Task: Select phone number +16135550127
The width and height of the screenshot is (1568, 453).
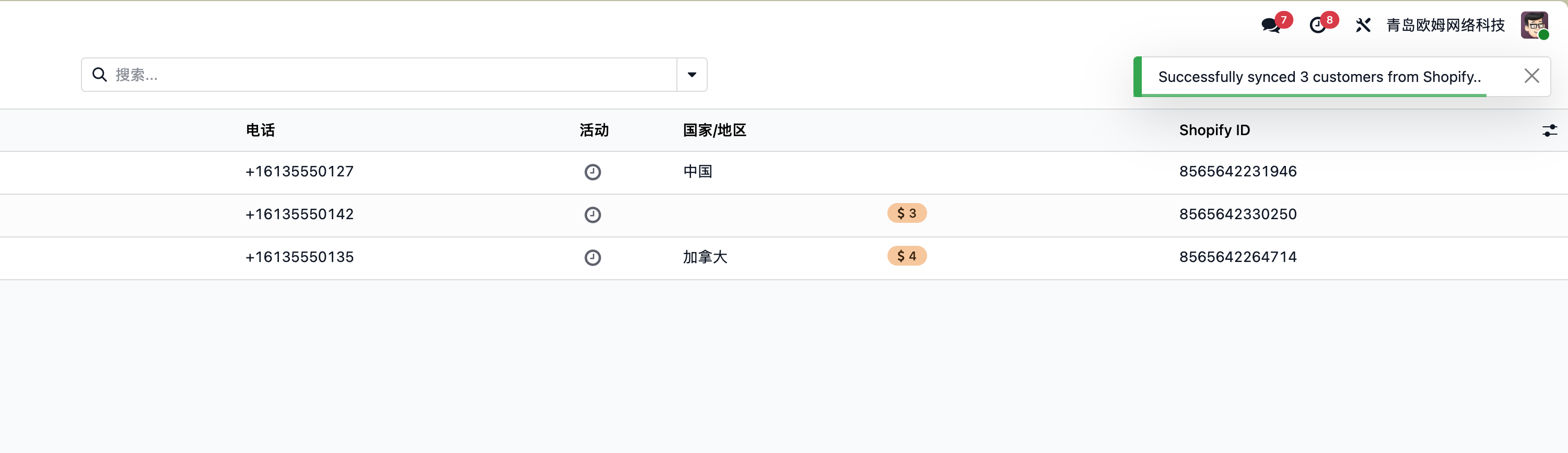Action: pos(299,172)
